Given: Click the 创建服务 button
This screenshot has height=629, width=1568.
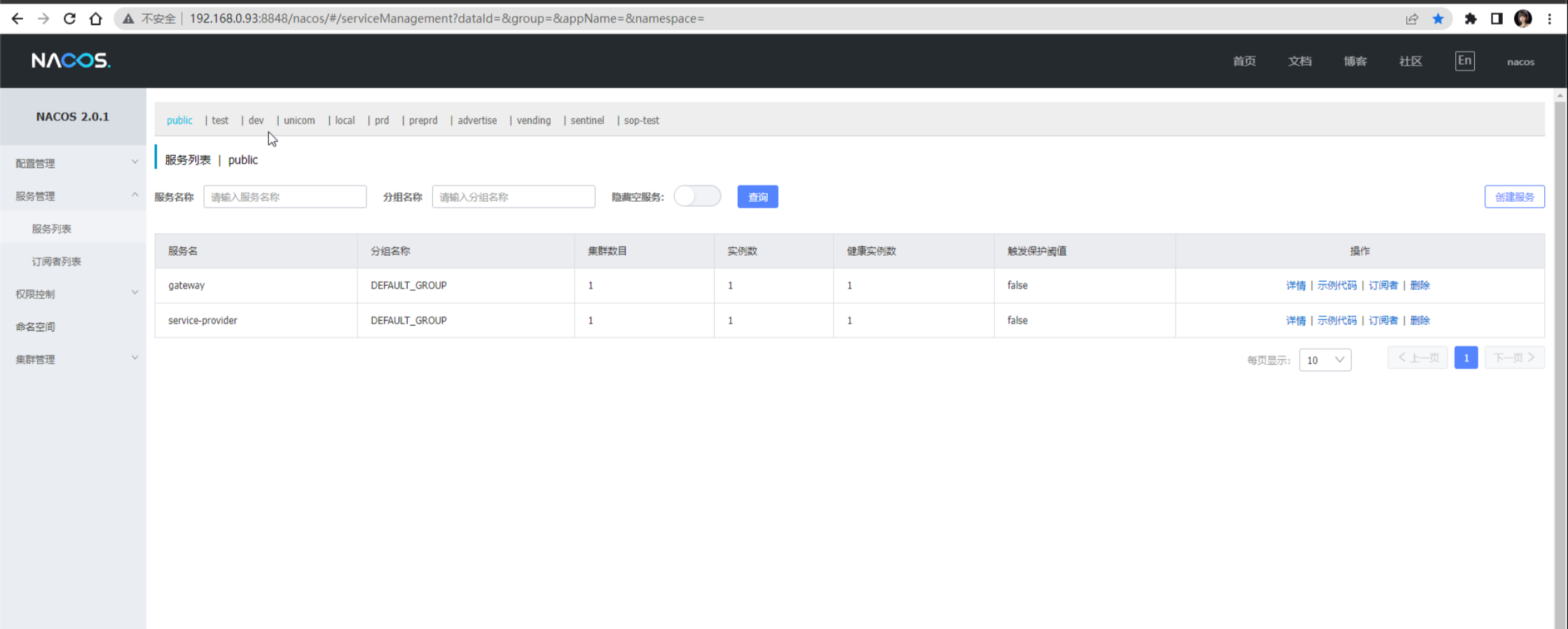Looking at the screenshot, I should [x=1514, y=197].
